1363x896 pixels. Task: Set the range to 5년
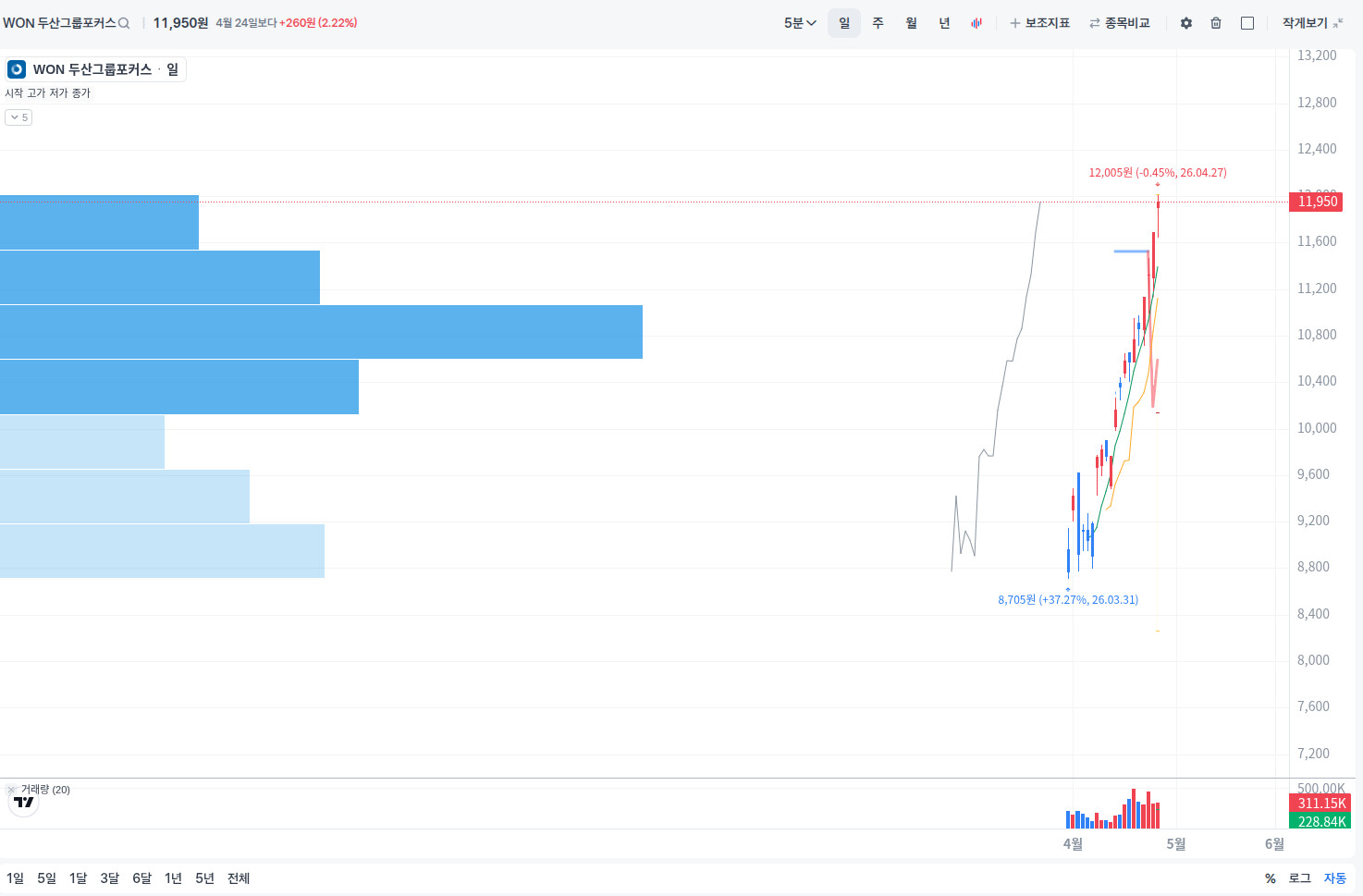coord(204,878)
